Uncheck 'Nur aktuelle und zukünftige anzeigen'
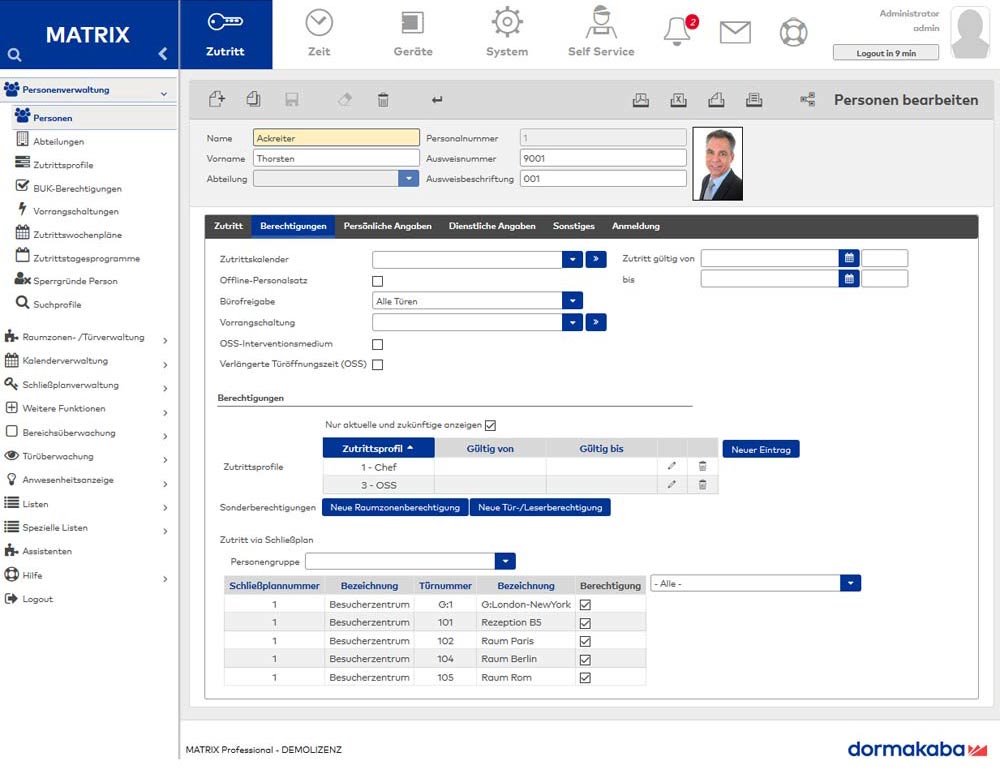 pos(490,425)
